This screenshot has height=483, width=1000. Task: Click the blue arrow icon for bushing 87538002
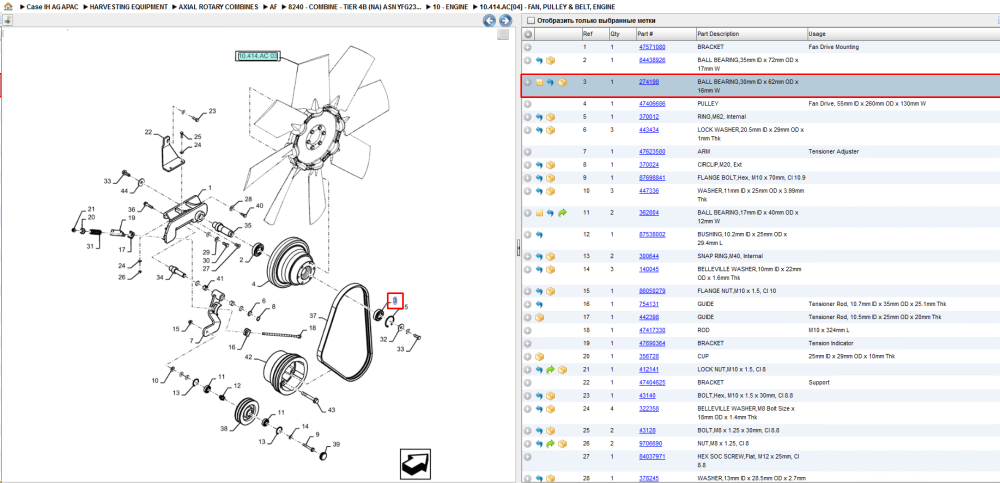tap(539, 235)
